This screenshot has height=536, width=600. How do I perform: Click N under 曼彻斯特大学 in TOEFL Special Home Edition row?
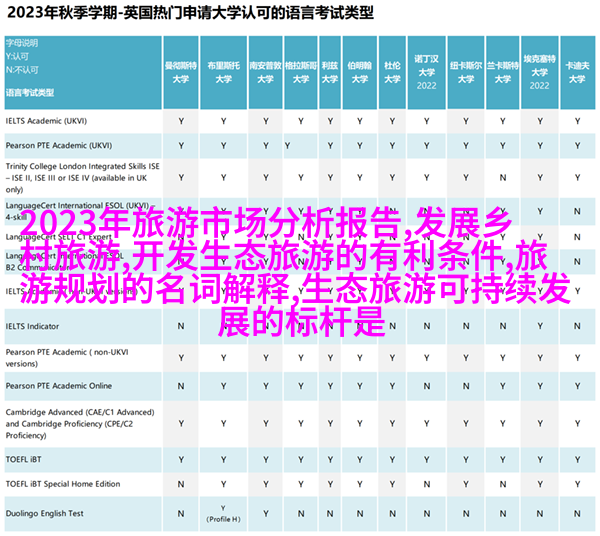click(181, 484)
